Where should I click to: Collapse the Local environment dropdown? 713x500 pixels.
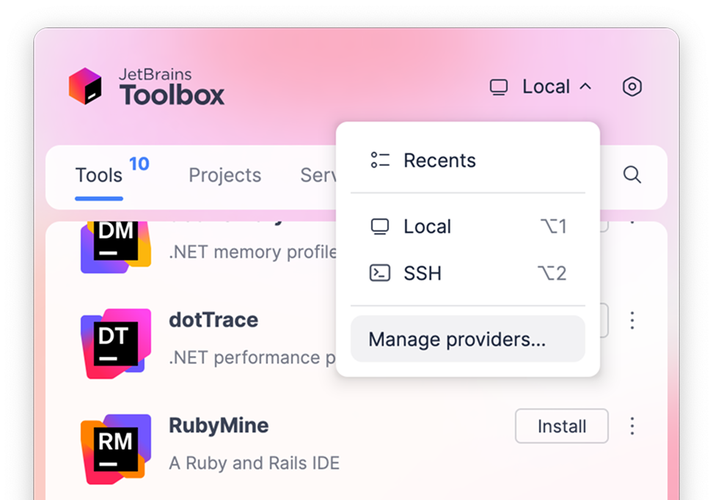click(x=541, y=87)
